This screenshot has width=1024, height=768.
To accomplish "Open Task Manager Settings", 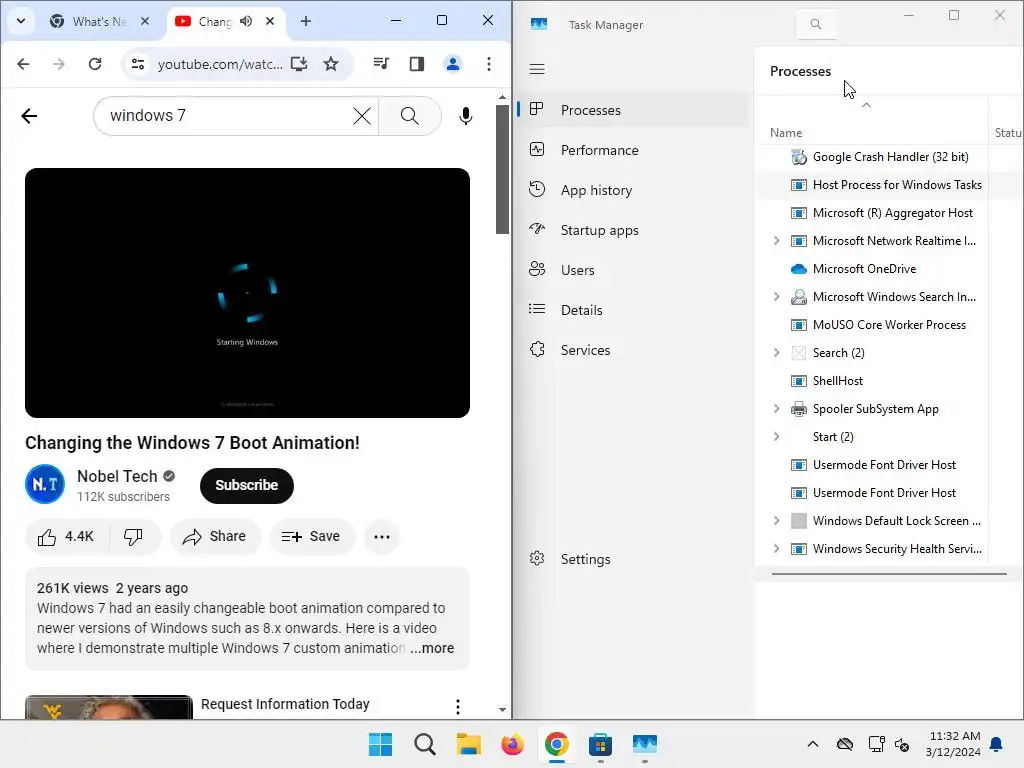I will click(632, 559).
